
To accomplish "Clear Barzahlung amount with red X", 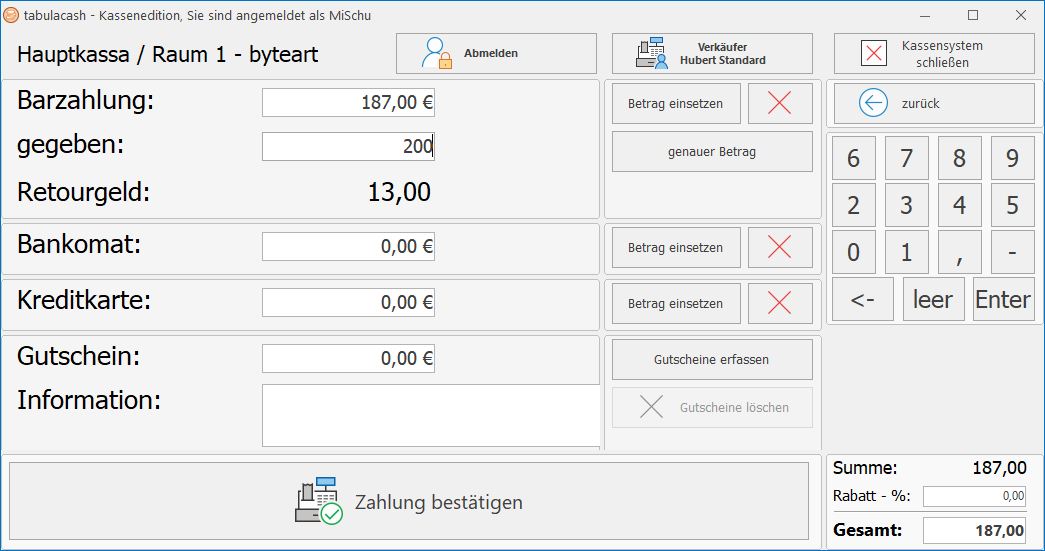I will [x=780, y=103].
